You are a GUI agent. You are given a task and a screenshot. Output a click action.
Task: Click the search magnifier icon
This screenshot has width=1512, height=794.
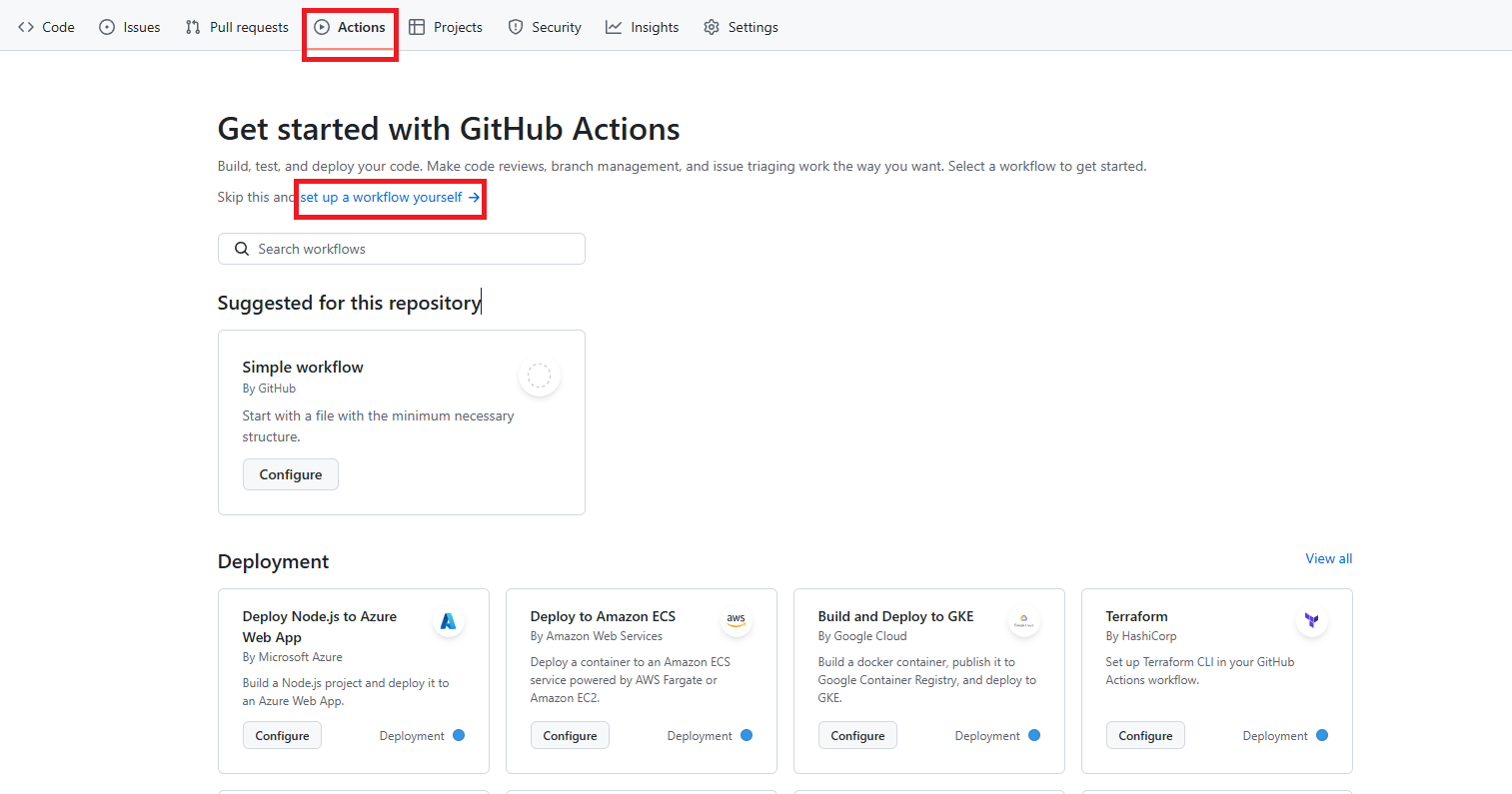[242, 249]
